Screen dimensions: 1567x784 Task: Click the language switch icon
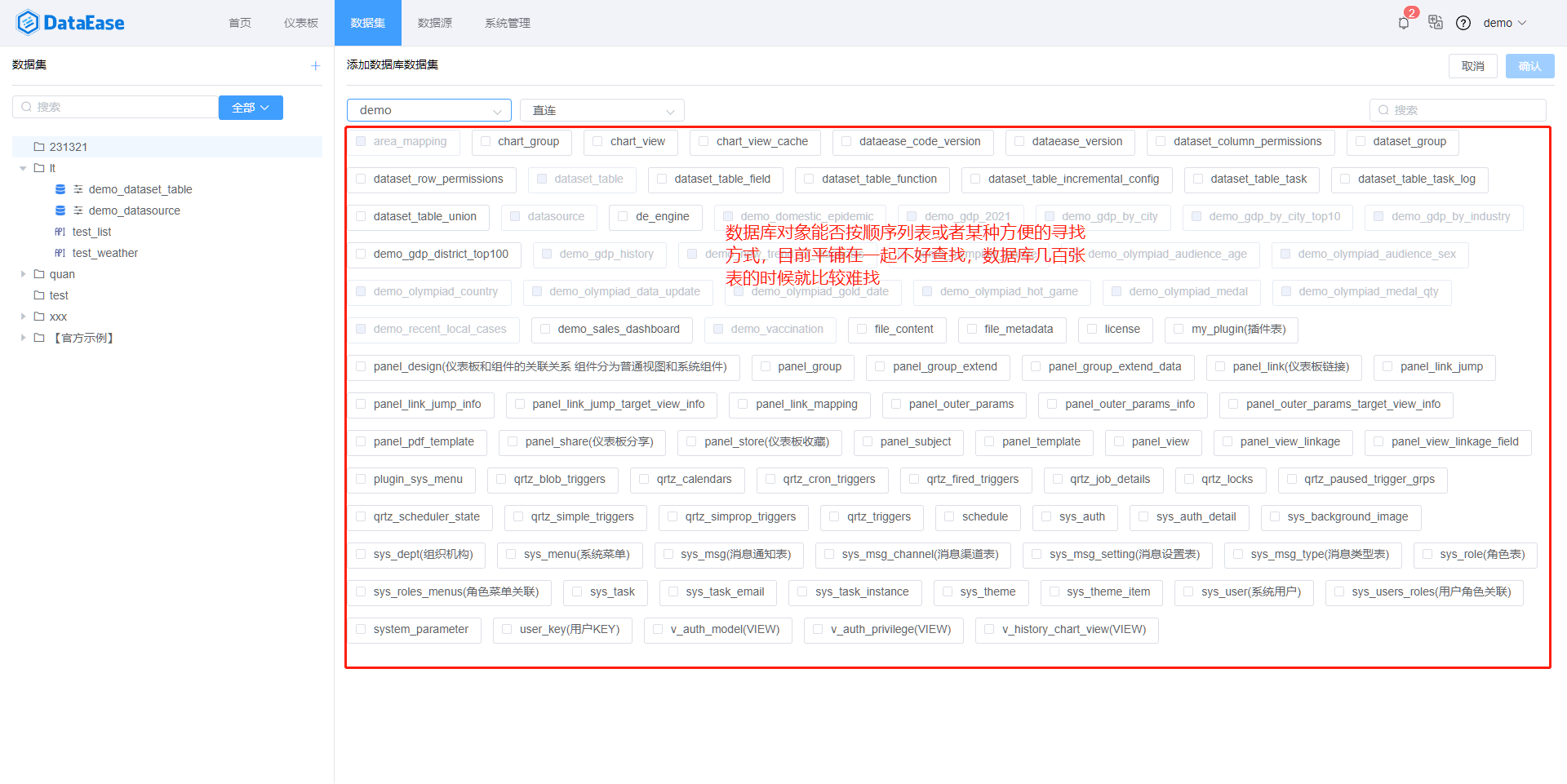point(1436,22)
